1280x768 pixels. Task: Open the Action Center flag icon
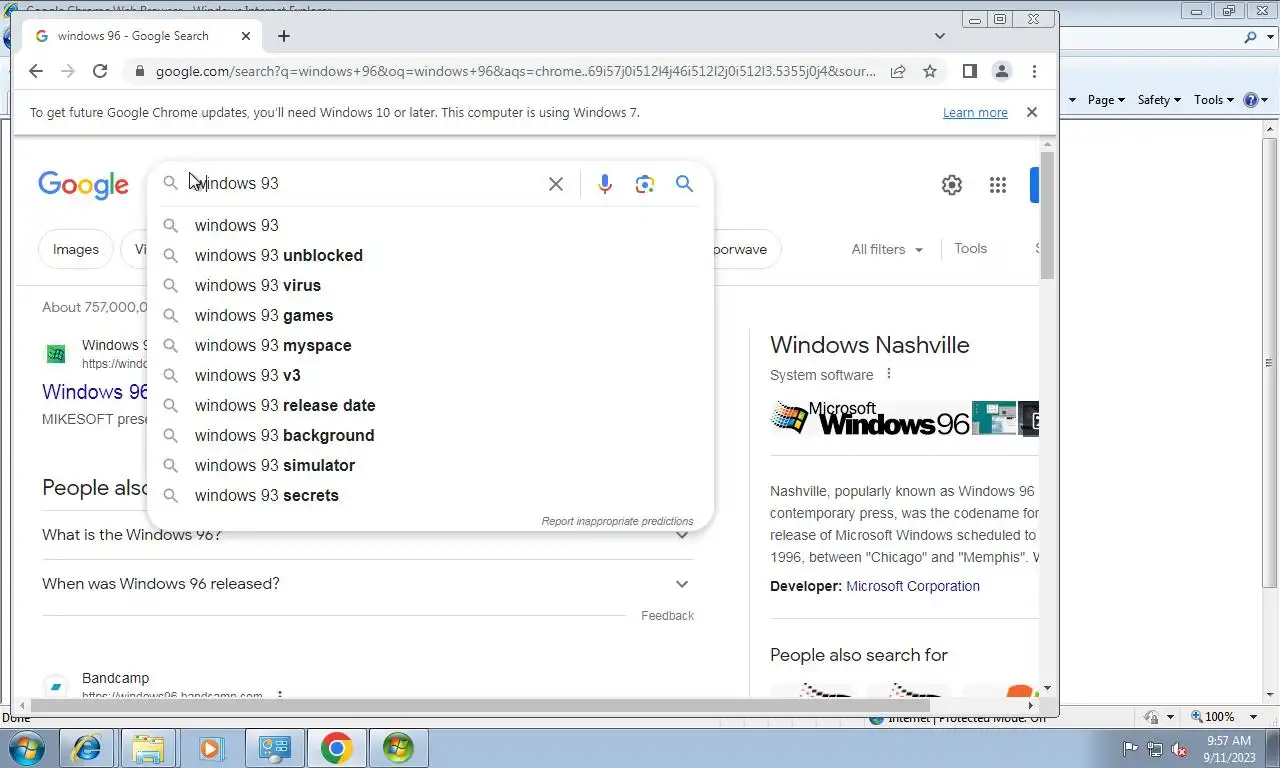click(x=1131, y=748)
